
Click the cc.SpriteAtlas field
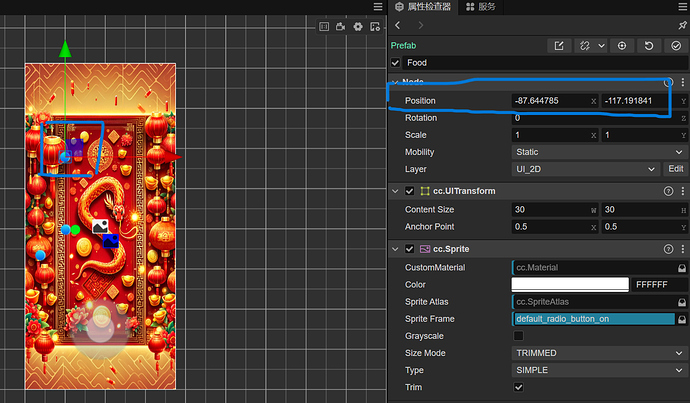tap(594, 302)
